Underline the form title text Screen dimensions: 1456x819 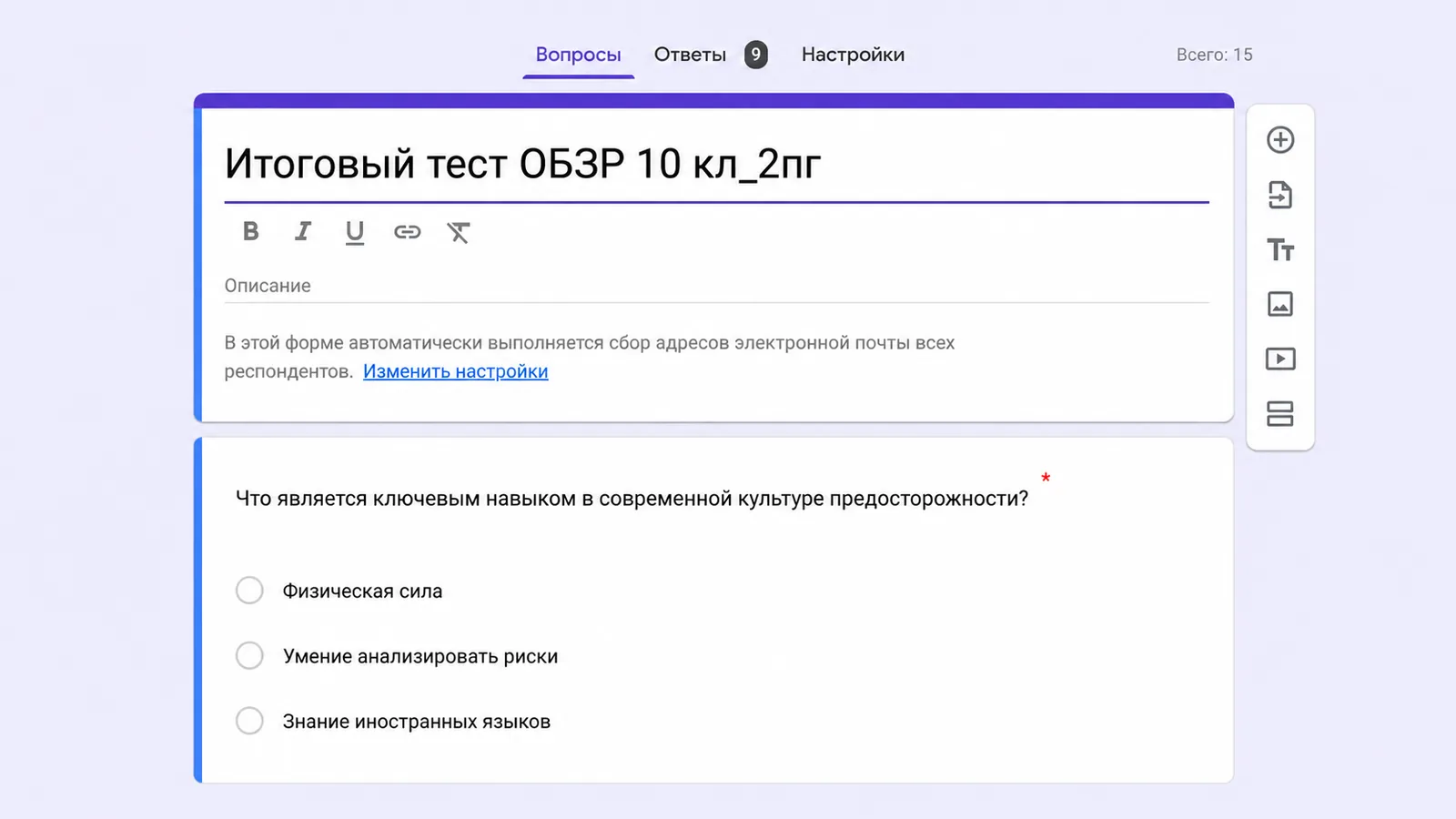[355, 233]
